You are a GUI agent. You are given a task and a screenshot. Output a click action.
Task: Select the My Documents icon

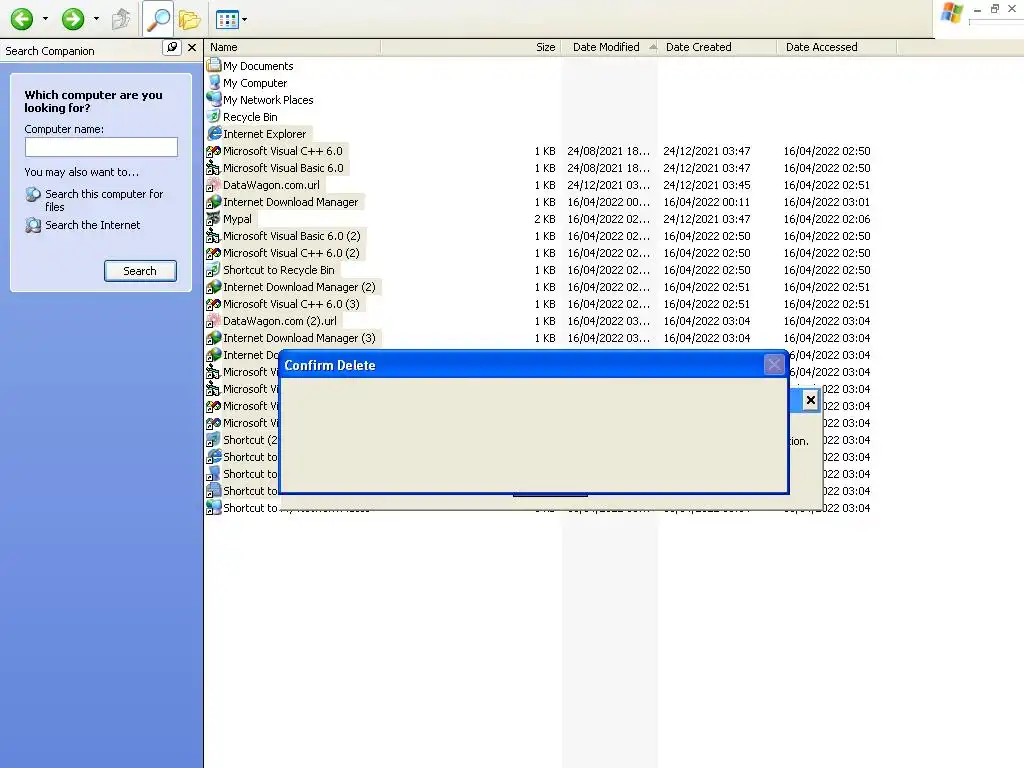point(214,65)
